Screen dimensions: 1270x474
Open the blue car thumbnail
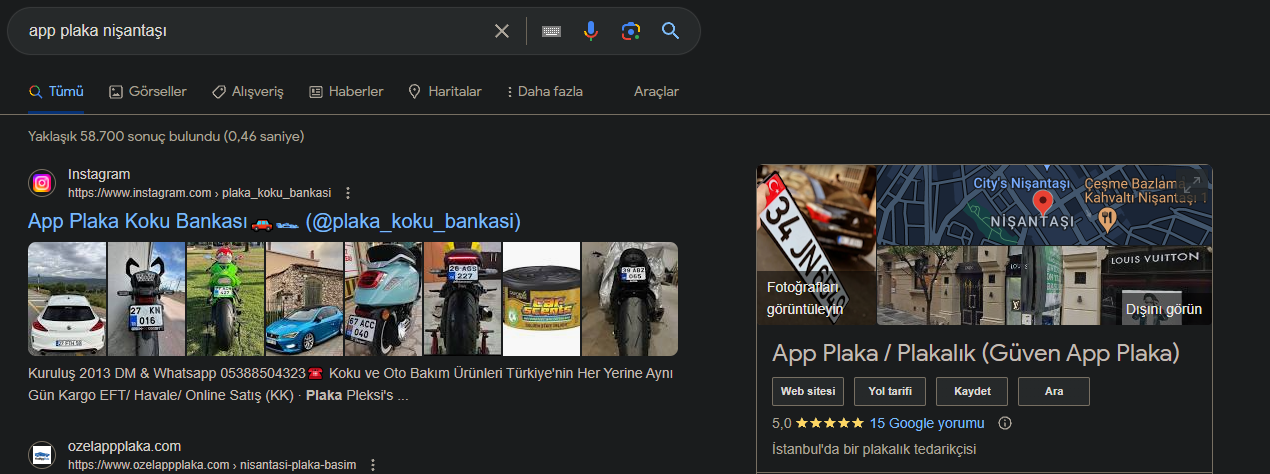304,299
